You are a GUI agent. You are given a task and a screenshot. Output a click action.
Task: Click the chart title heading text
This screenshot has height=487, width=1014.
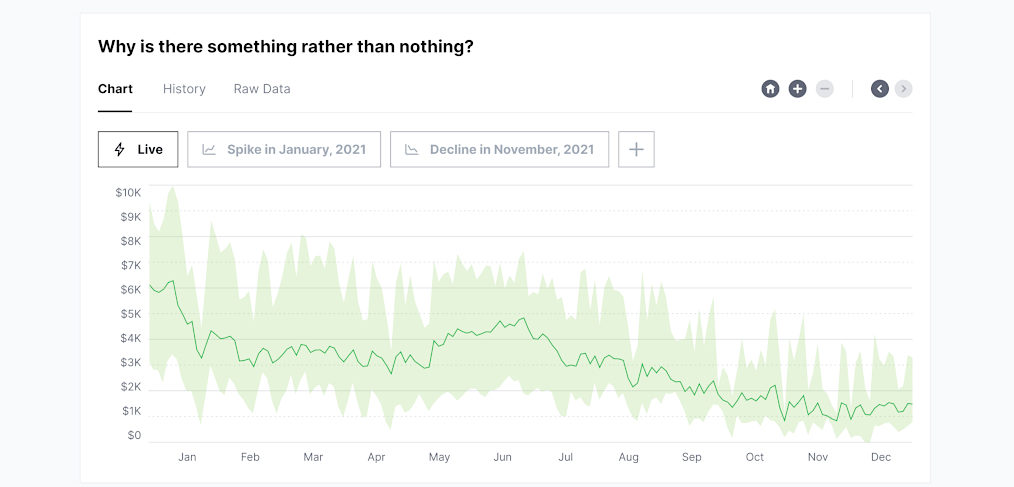click(x=285, y=47)
